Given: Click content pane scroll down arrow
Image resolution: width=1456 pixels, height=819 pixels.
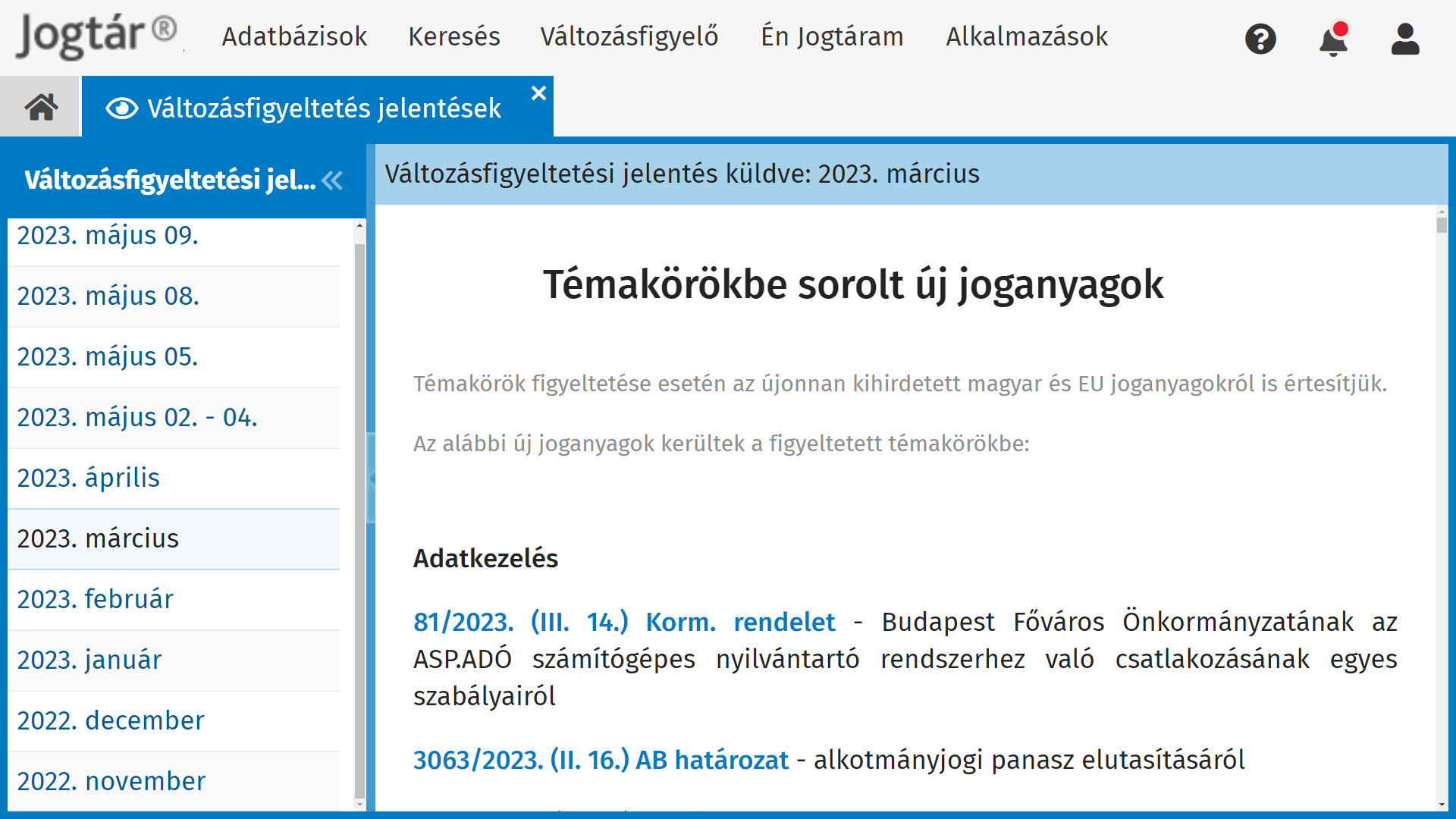Looking at the screenshot, I should tap(1442, 805).
